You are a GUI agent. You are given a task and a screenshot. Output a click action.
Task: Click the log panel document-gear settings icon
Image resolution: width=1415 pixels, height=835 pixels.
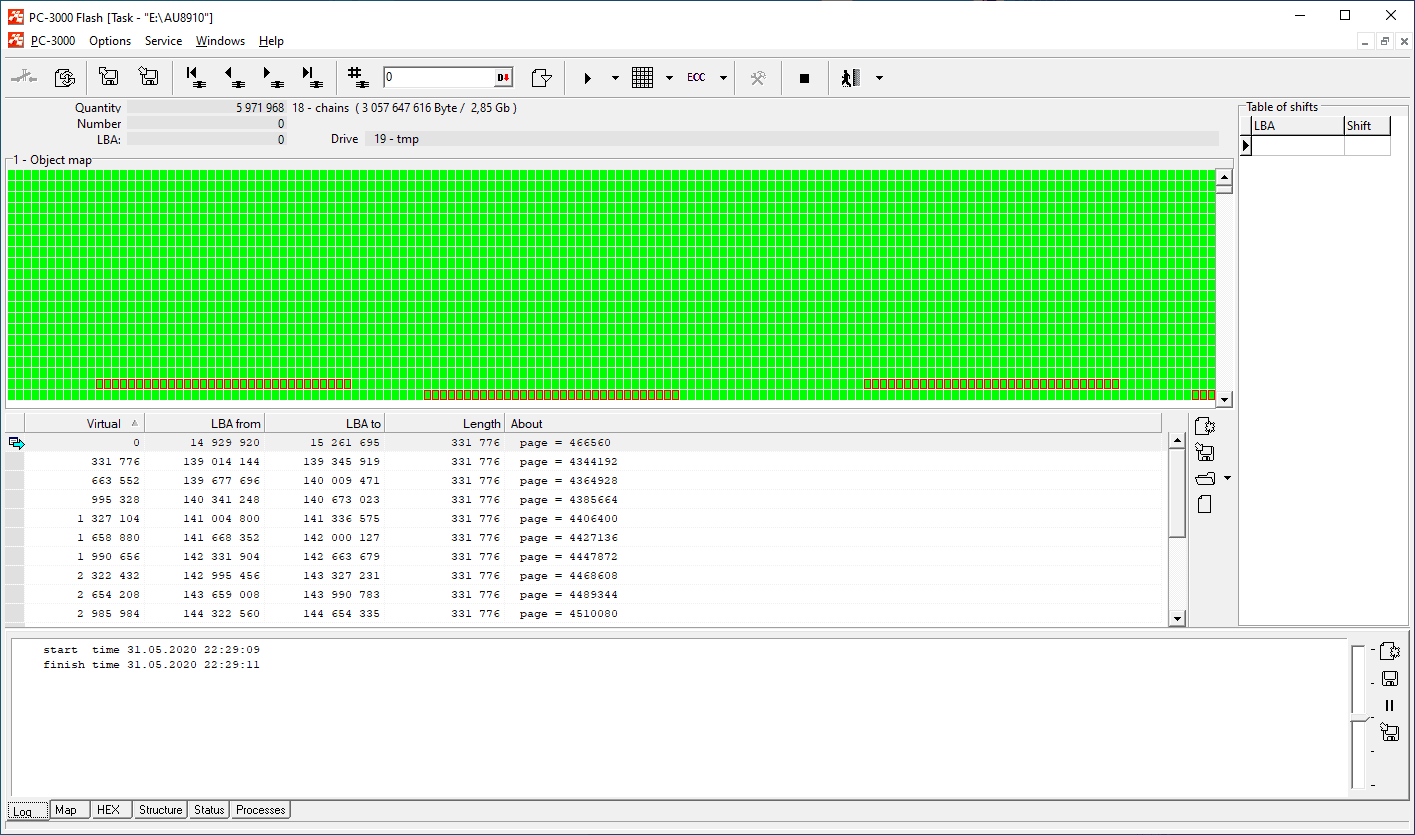tap(1389, 652)
